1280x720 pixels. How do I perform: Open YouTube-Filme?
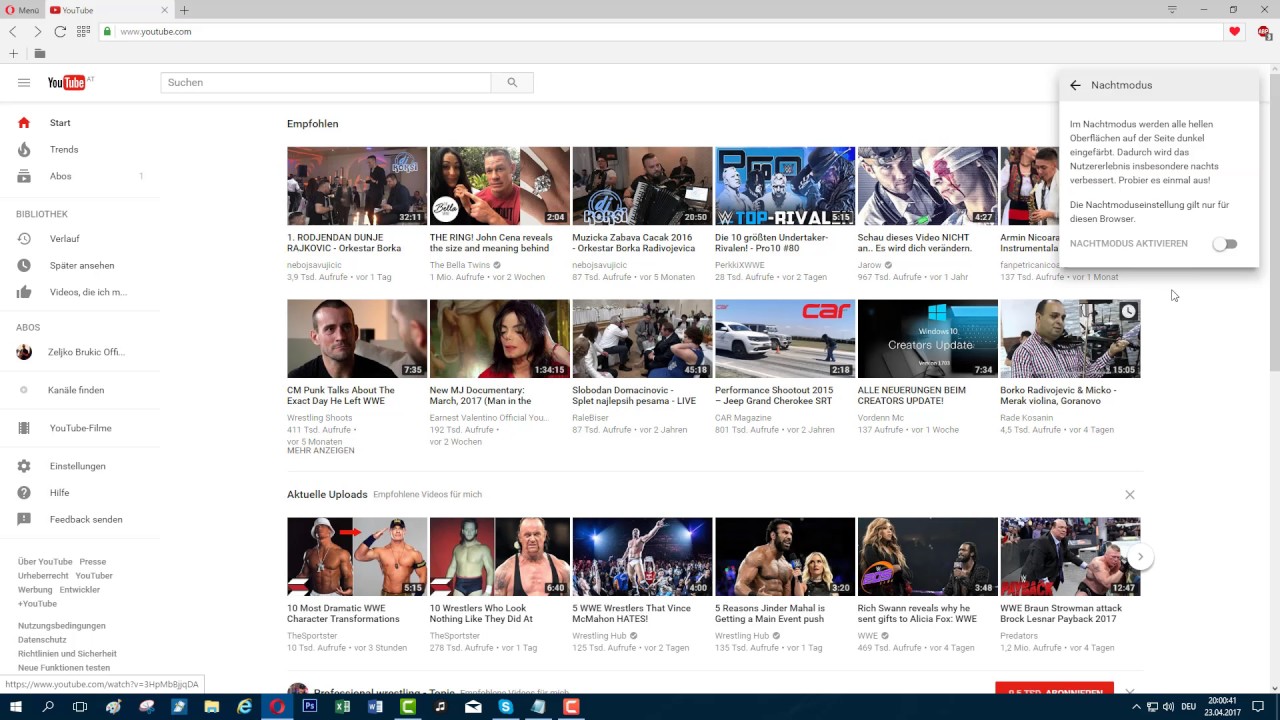click(80, 428)
